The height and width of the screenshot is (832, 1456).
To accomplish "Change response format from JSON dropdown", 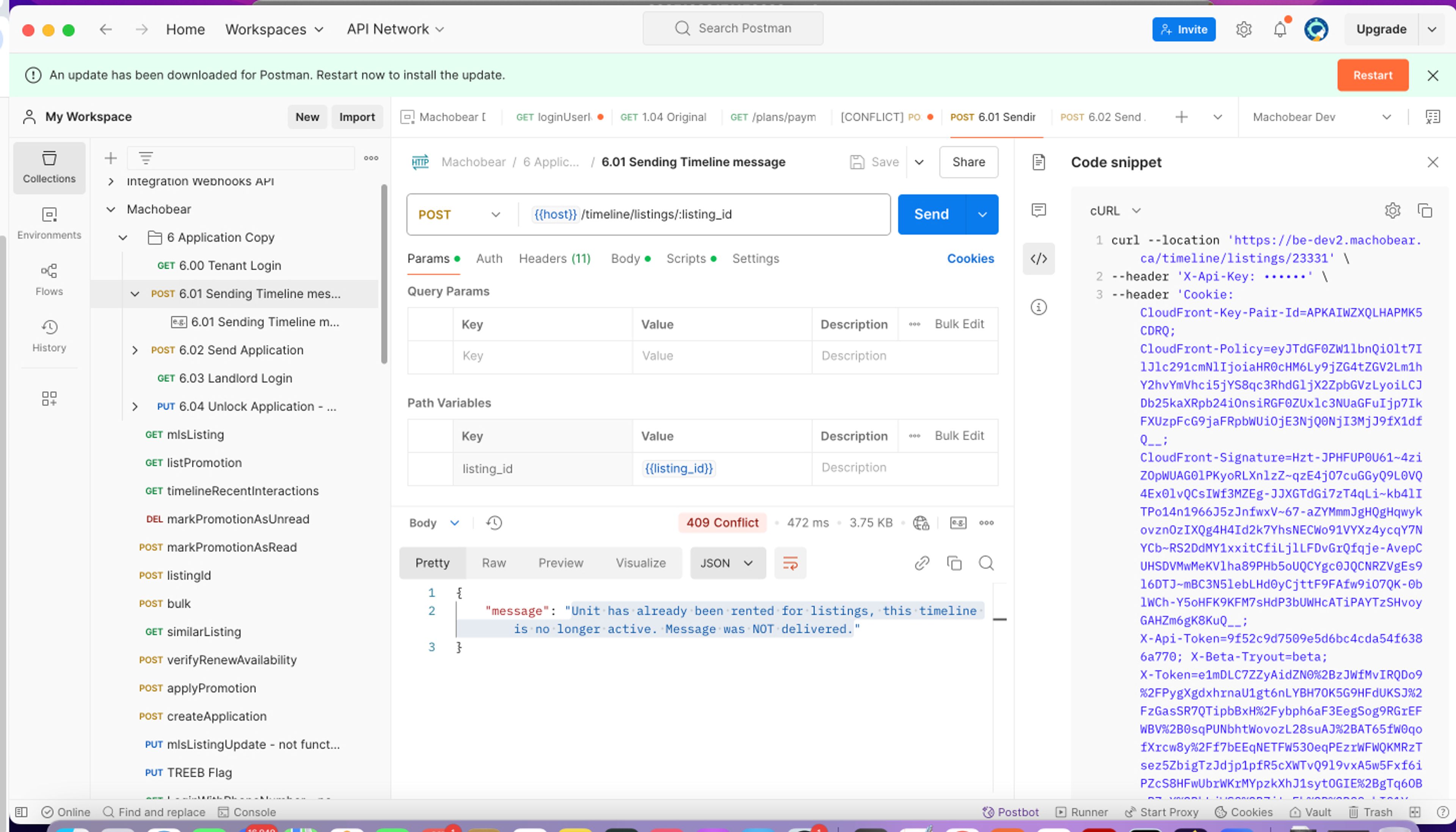I will pyautogui.click(x=727, y=563).
